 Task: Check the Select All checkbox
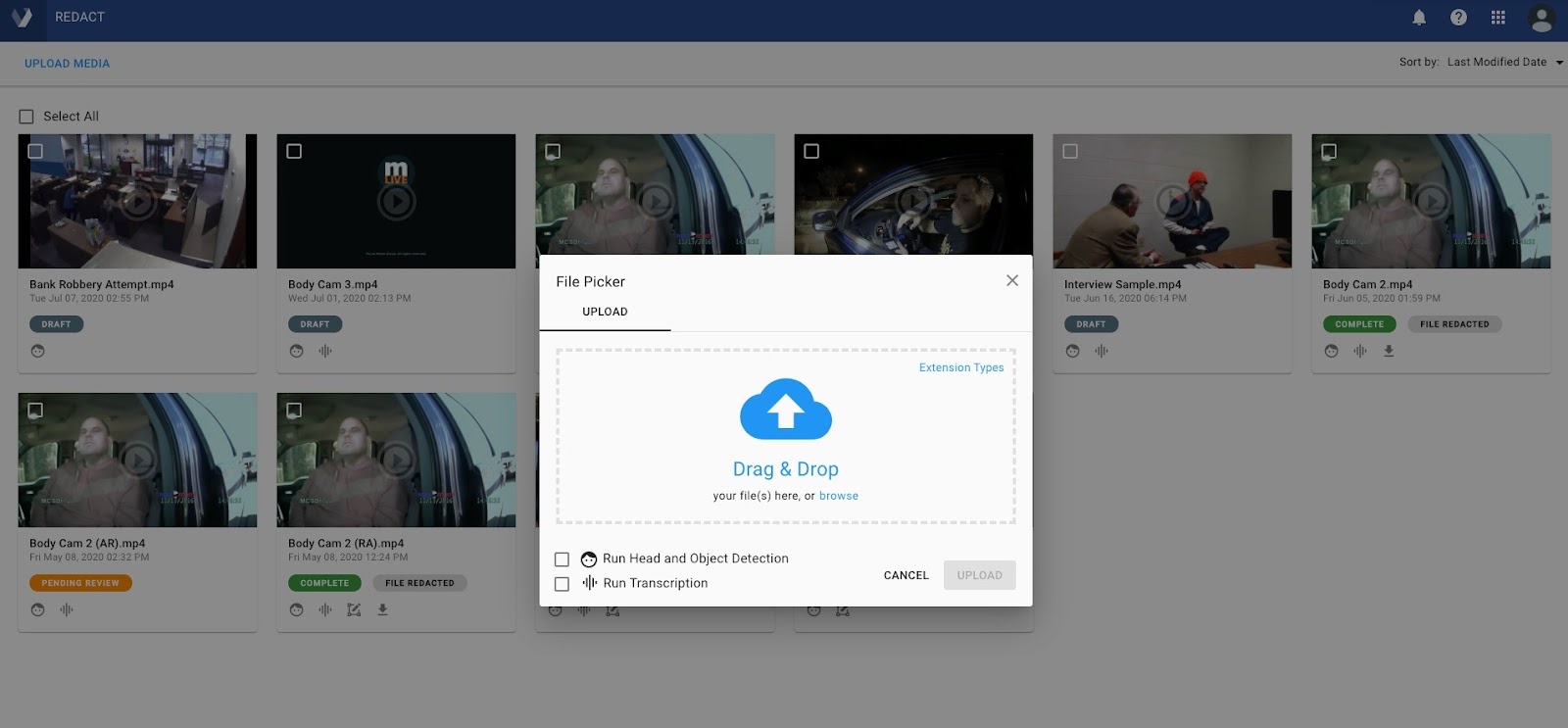click(26, 117)
